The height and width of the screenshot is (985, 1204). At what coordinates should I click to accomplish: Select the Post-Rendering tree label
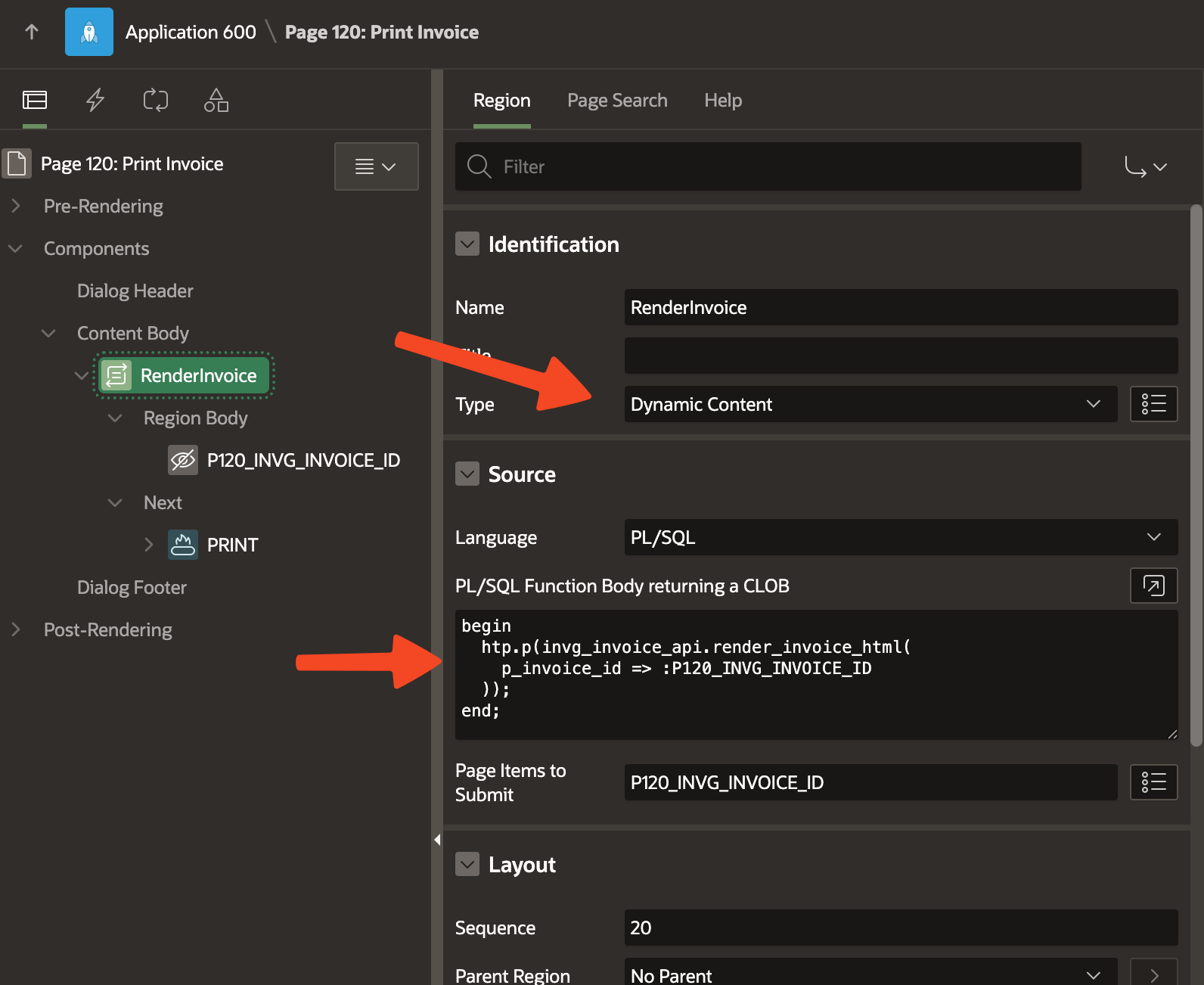coord(108,629)
